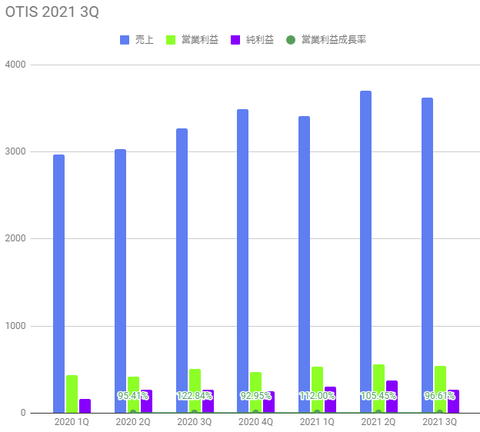Click the 営業利益成長率 legend dot
The image size is (480, 432).
[x=291, y=40]
